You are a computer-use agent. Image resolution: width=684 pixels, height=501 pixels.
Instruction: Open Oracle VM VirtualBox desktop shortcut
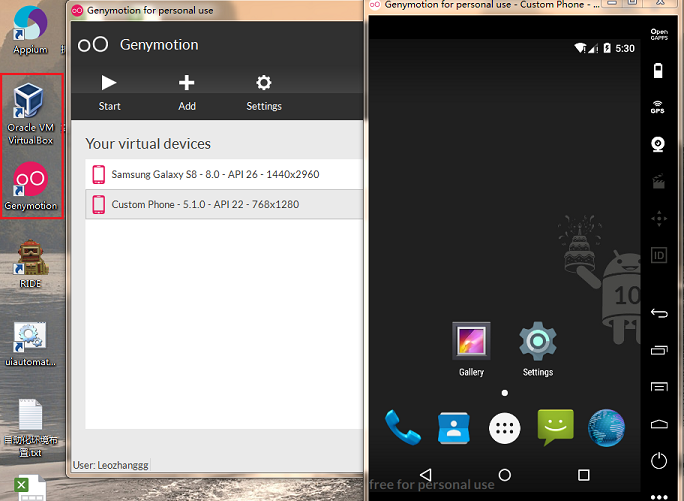click(31, 114)
